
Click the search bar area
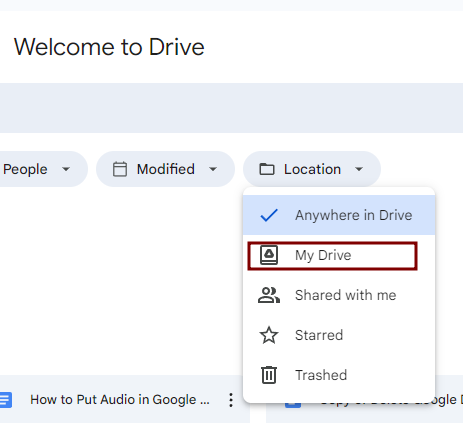coord(231,108)
